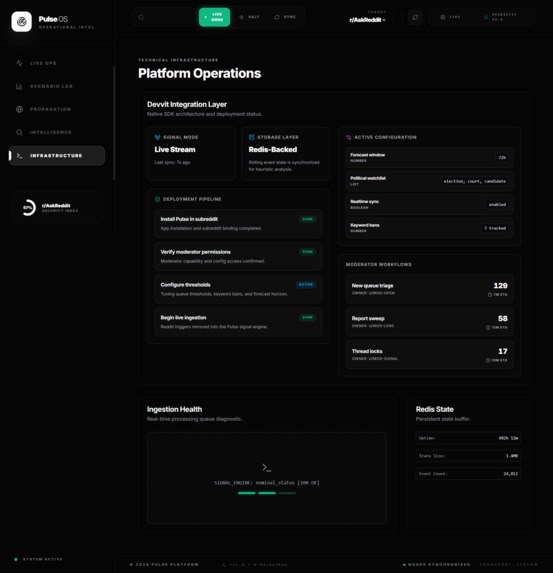Screen dimensions: 553x573
Task: Click the 67% circular security gauge
Action: [x=28, y=208]
